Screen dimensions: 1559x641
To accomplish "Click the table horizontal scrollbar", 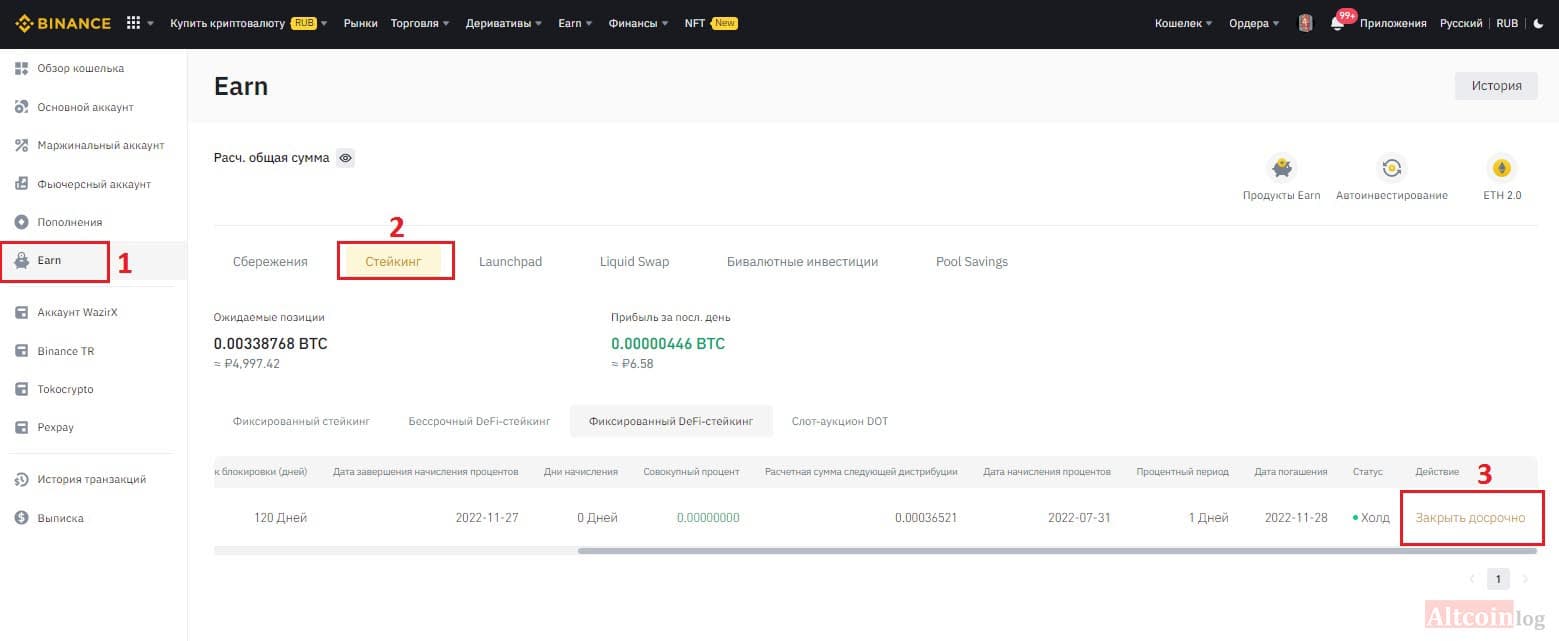I will (x=1057, y=550).
